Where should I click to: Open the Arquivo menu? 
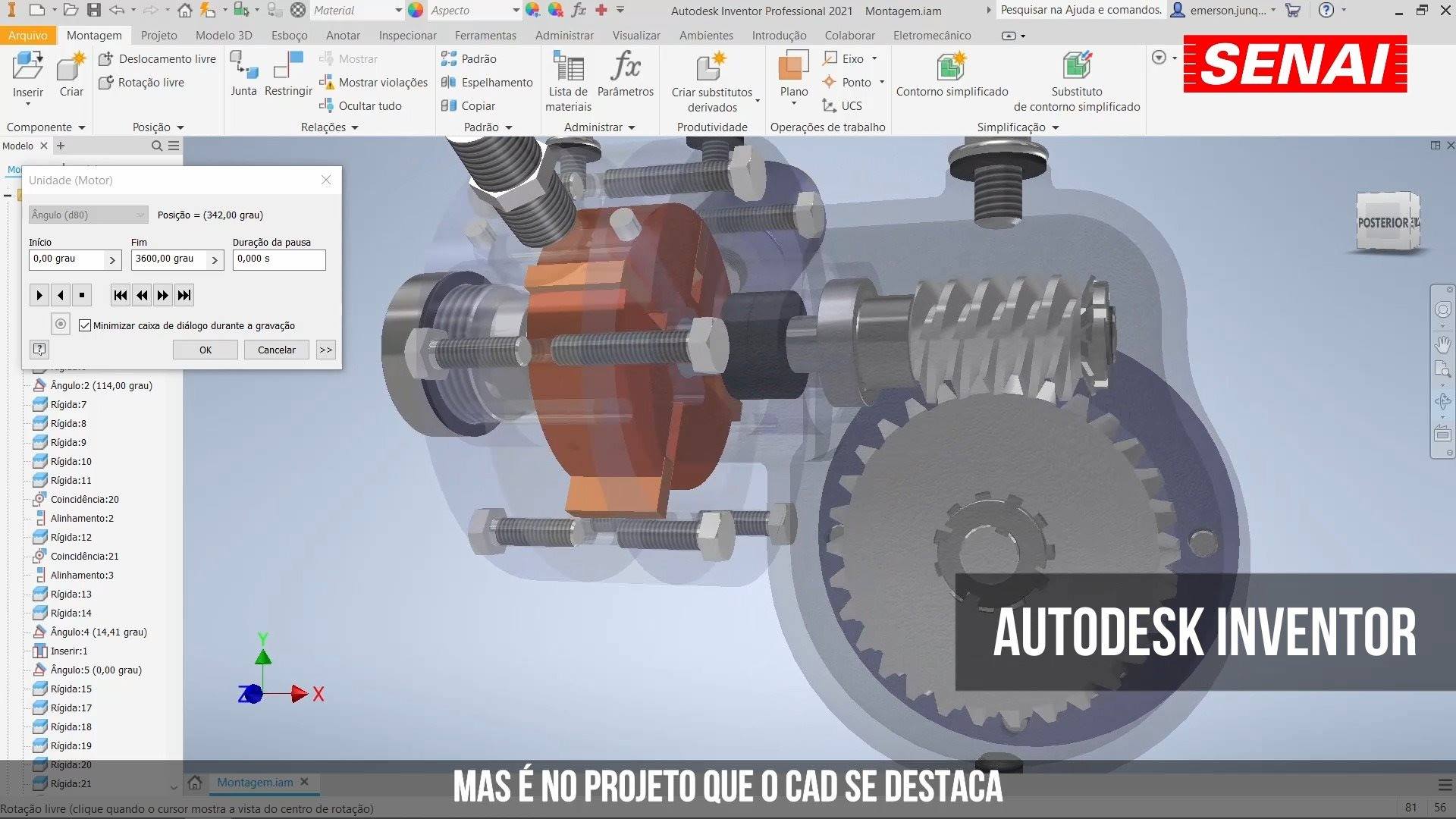(28, 35)
